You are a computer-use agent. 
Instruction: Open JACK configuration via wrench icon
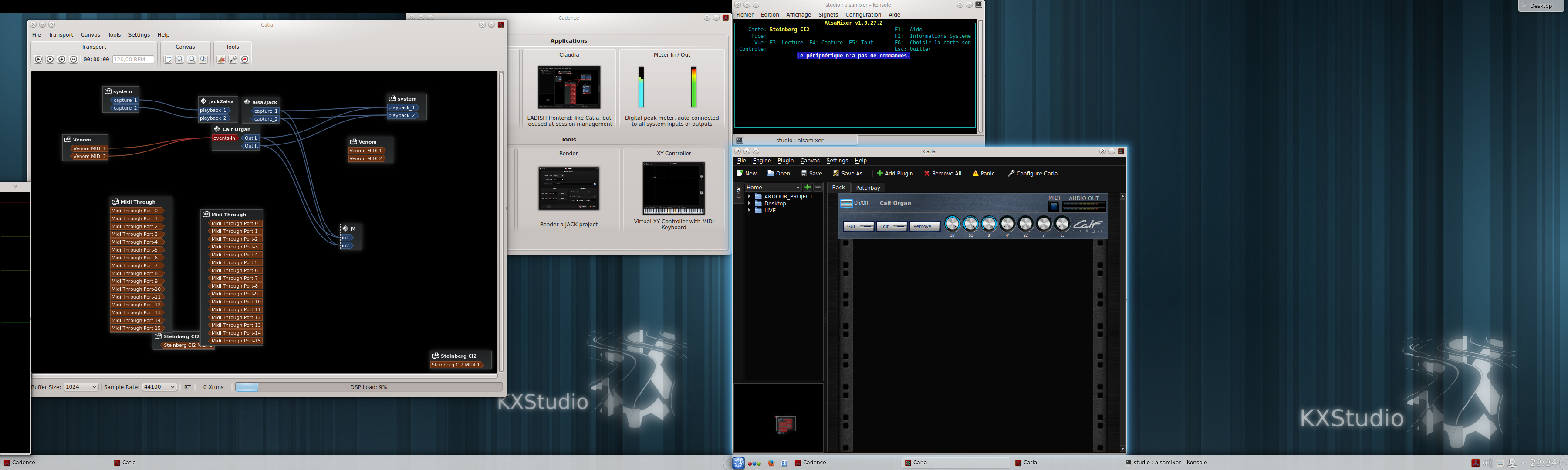point(233,59)
